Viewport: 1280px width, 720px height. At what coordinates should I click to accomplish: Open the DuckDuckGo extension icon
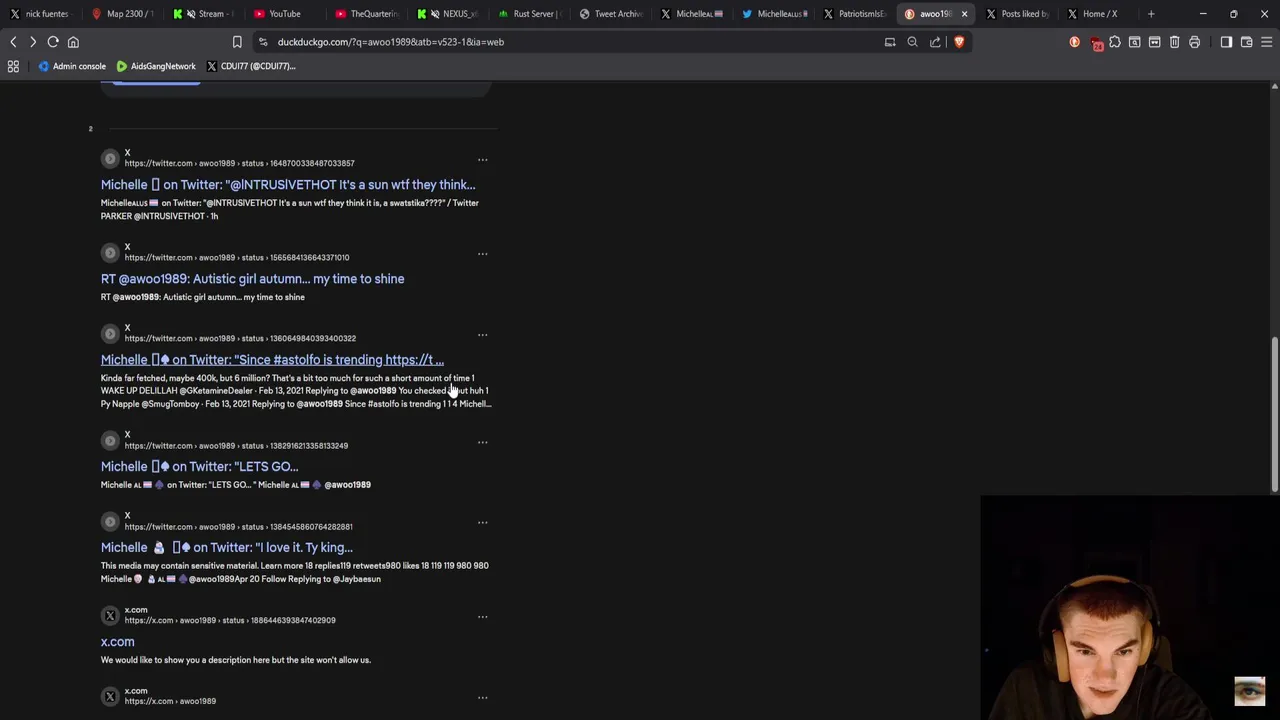coord(1075,42)
